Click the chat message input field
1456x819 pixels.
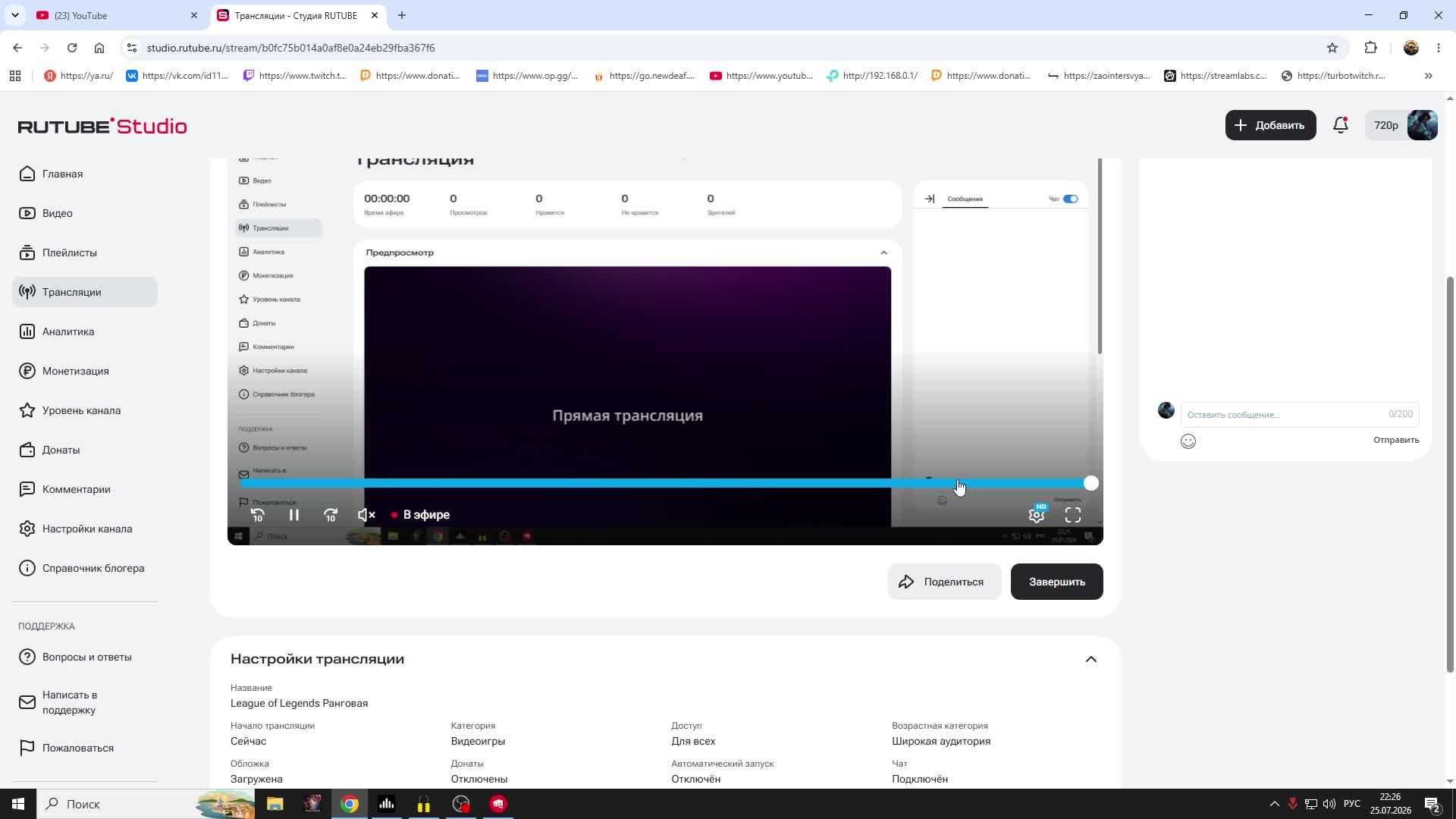(1300, 415)
